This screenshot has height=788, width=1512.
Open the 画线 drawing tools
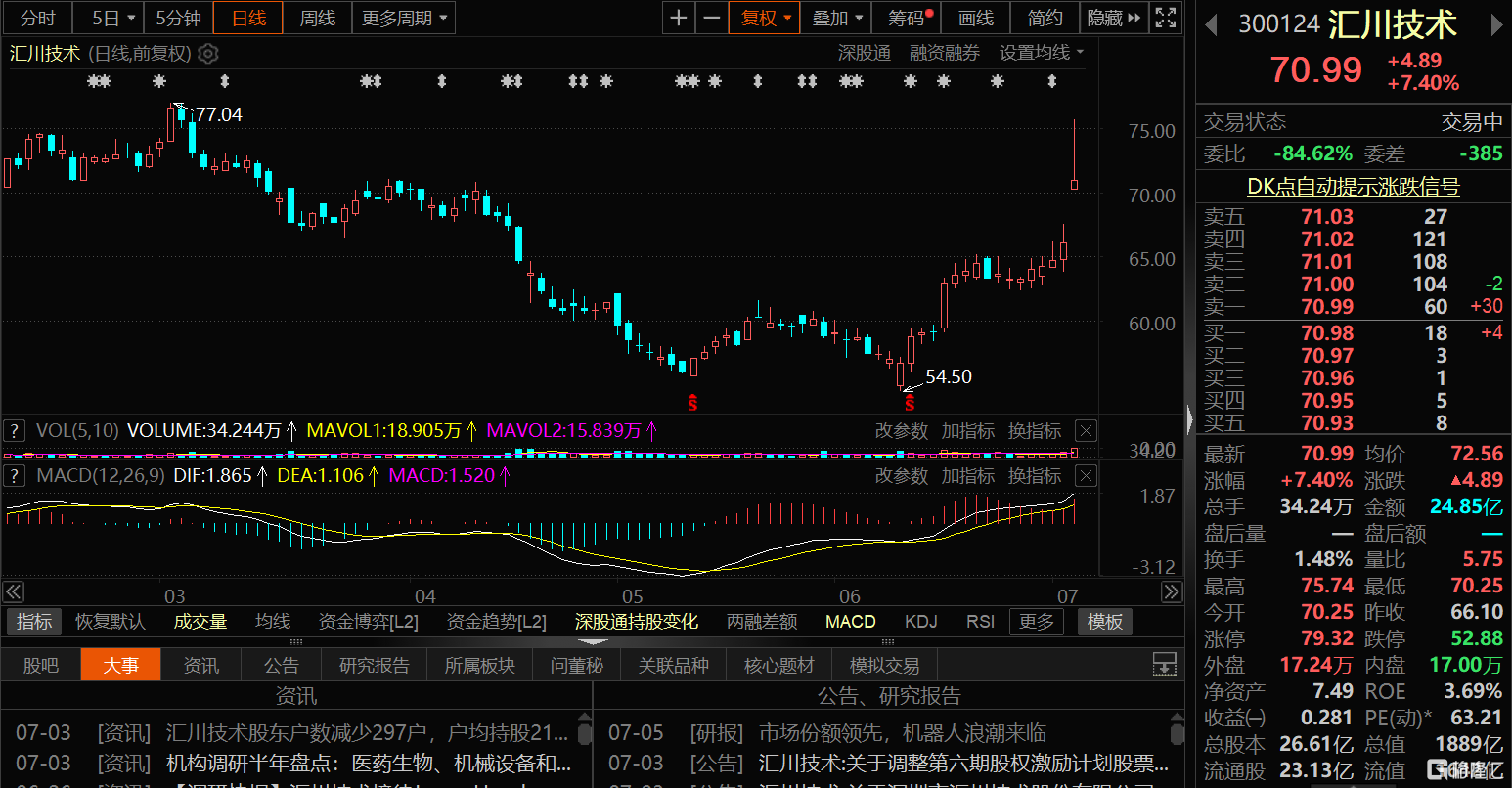coord(975,18)
